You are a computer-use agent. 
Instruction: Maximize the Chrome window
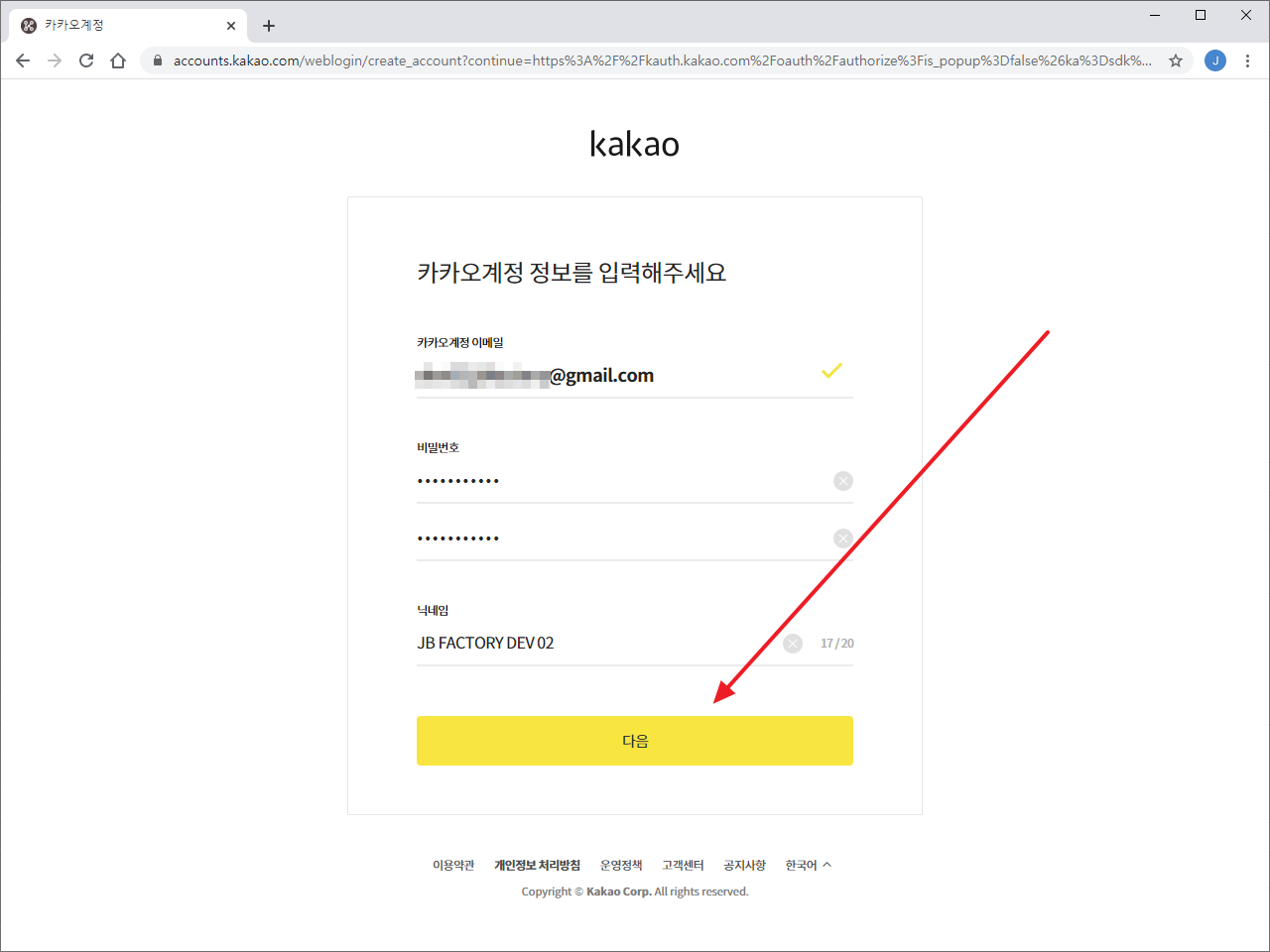[x=1201, y=15]
